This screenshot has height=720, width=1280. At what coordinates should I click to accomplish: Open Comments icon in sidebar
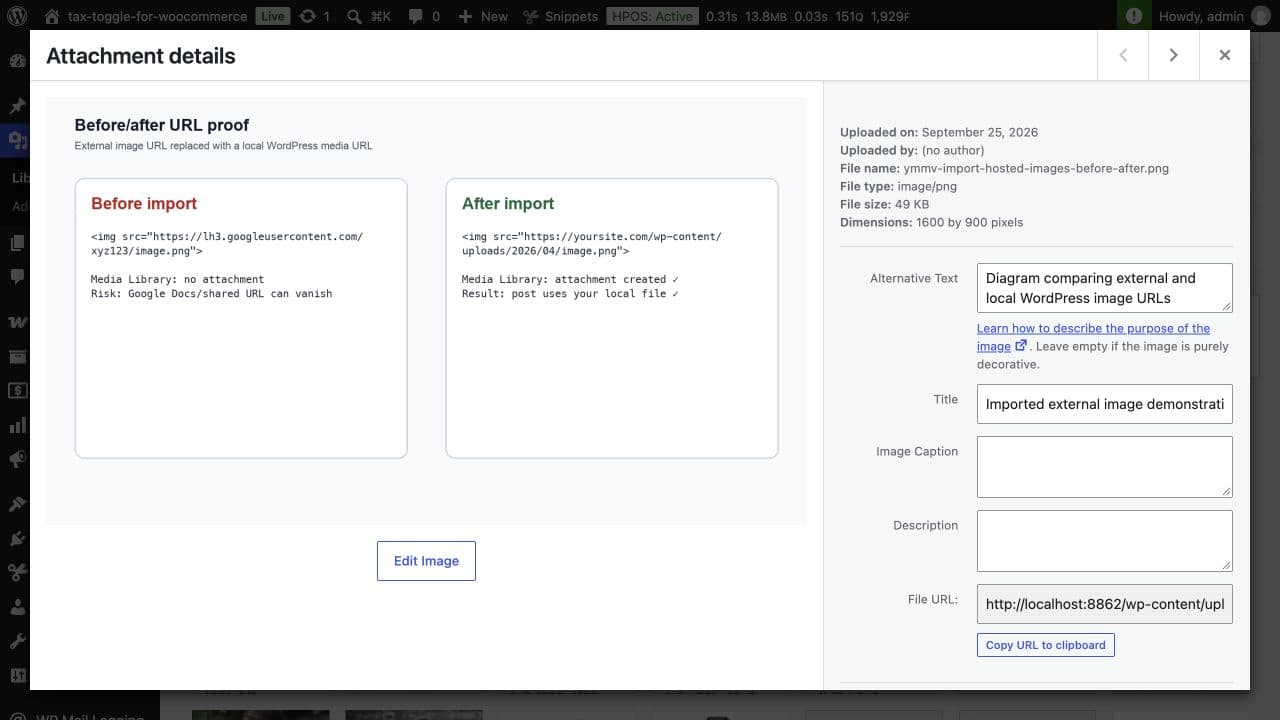(16, 277)
